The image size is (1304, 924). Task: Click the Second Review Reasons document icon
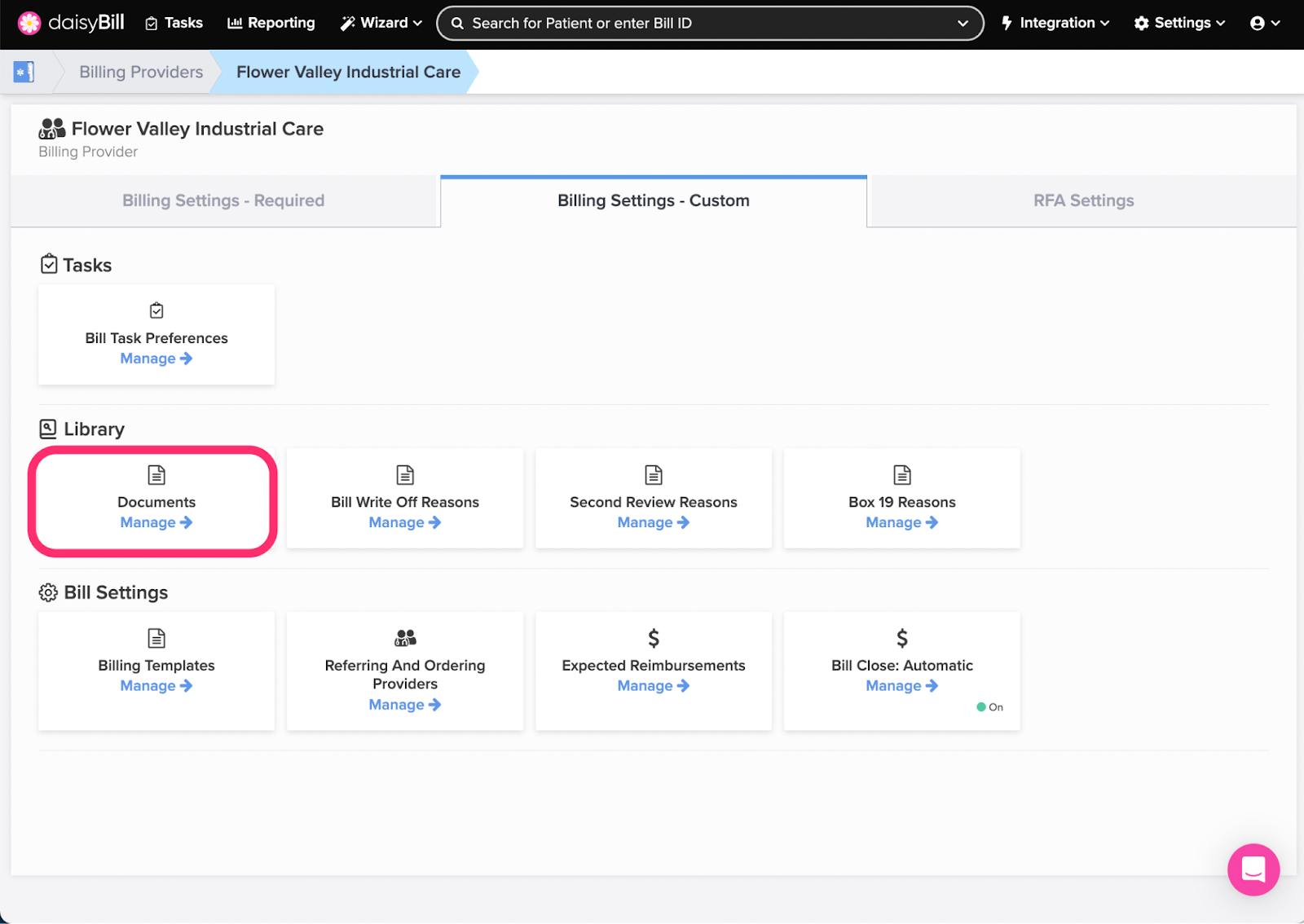coord(654,474)
